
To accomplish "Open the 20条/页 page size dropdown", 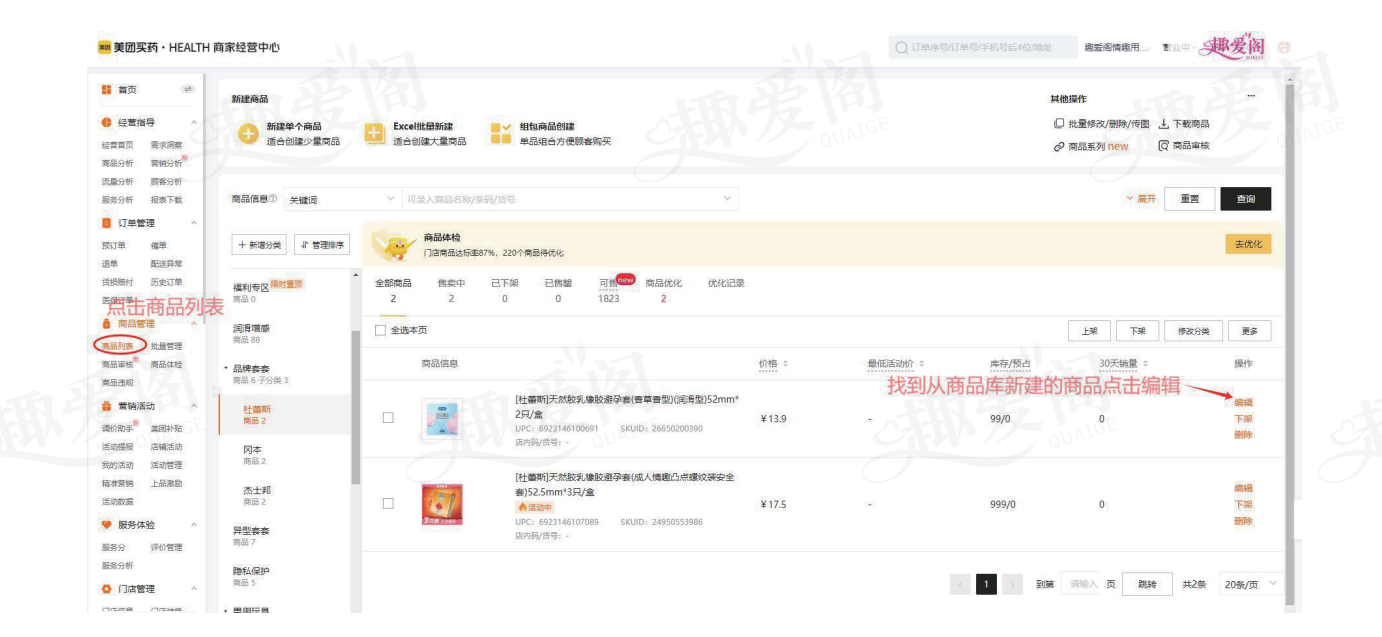I will point(1251,585).
